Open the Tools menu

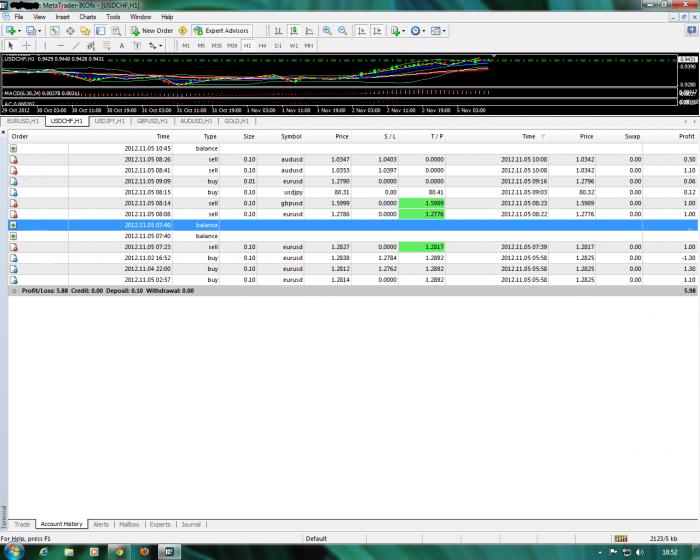click(x=113, y=17)
